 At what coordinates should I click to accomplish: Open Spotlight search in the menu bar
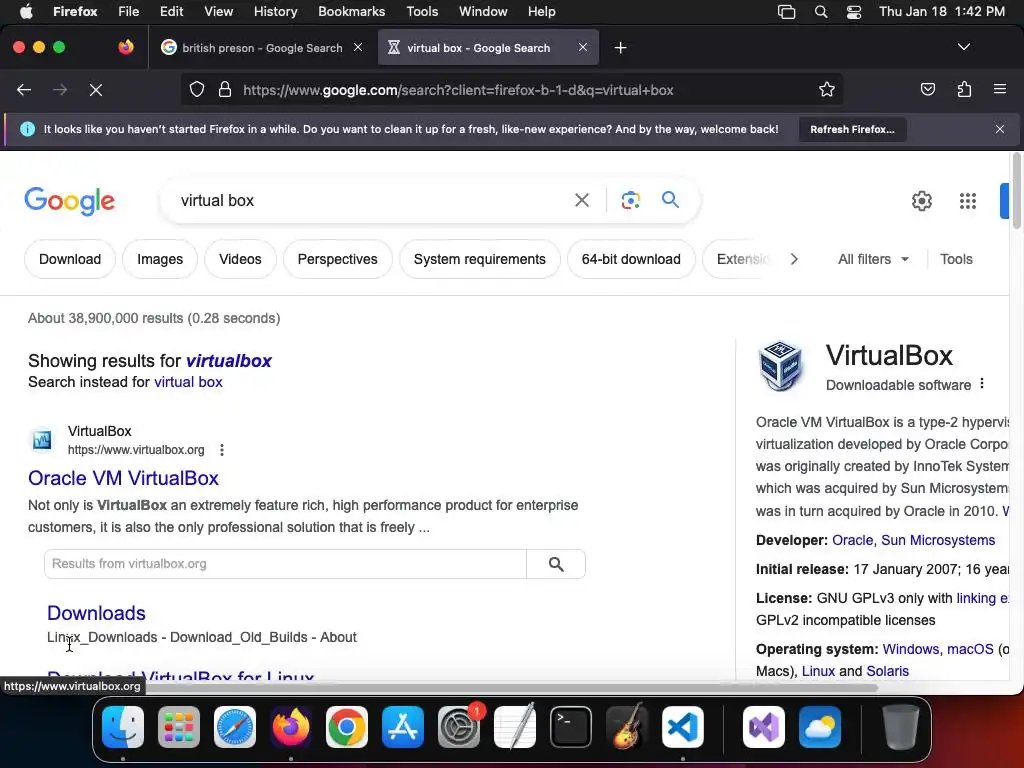tap(821, 12)
